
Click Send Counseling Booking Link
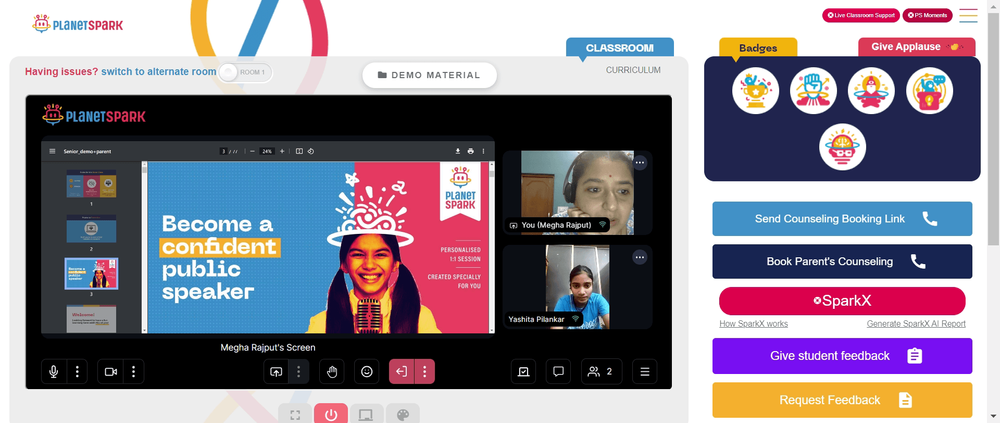(842, 219)
